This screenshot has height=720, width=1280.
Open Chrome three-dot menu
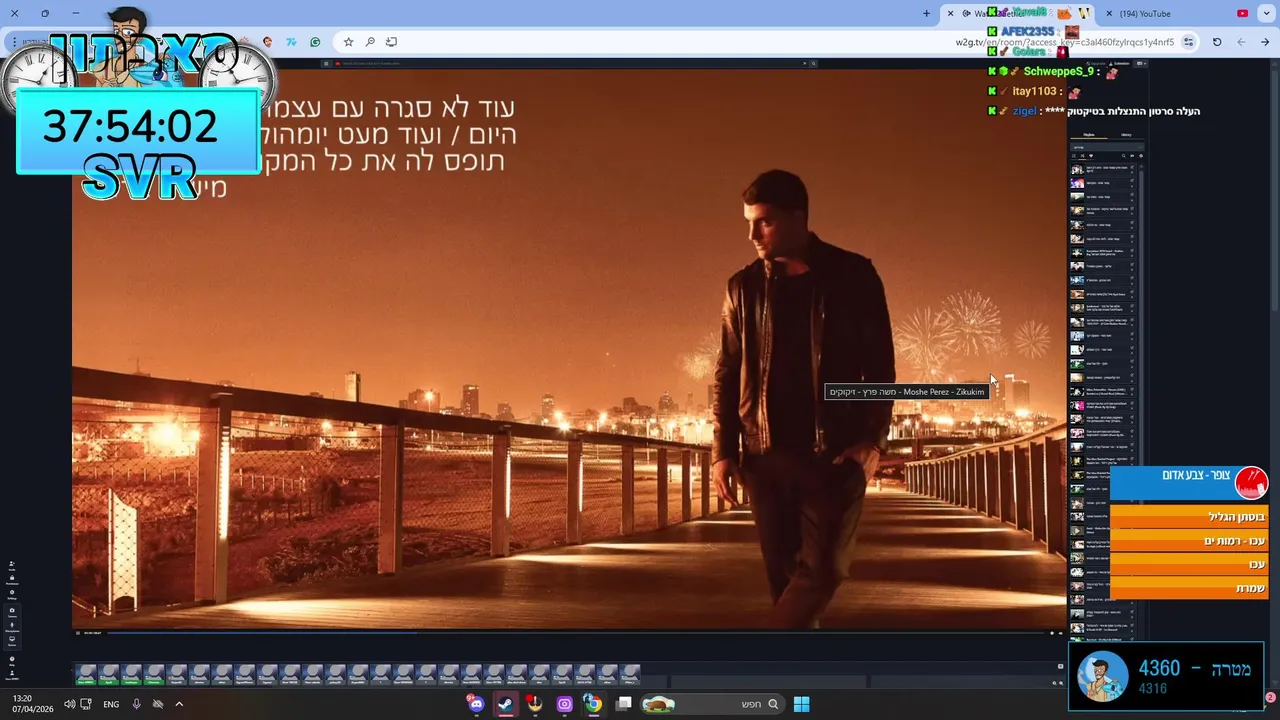click(x=14, y=42)
